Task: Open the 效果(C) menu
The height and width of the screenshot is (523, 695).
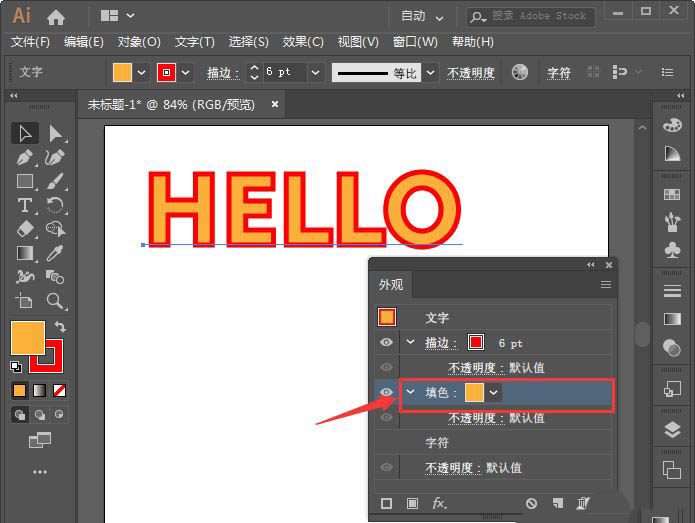Action: tap(303, 42)
